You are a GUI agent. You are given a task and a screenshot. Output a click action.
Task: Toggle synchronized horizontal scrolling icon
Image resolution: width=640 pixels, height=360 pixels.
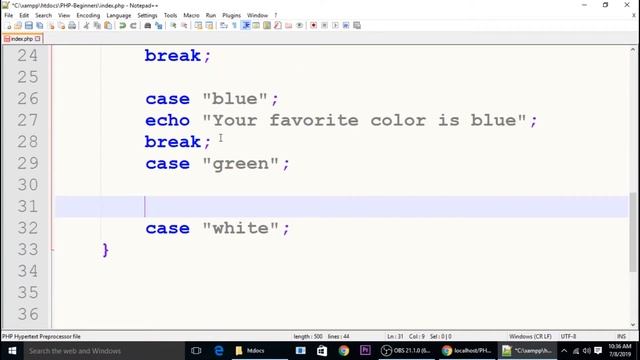209,26
